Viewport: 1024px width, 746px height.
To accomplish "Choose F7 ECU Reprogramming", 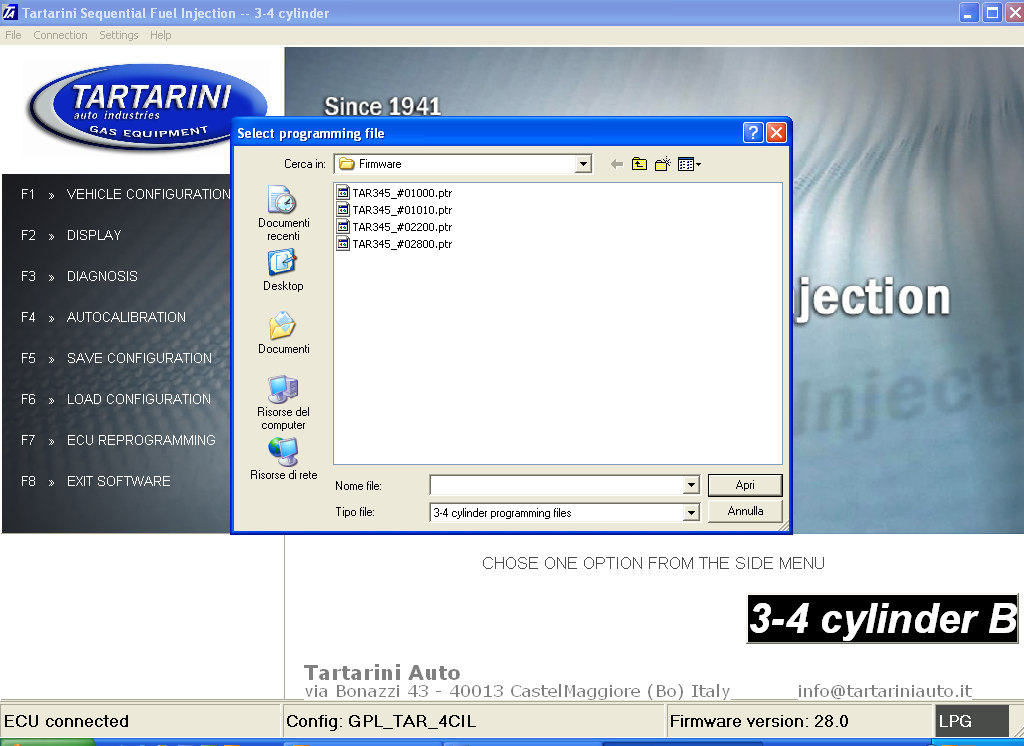I will point(118,440).
